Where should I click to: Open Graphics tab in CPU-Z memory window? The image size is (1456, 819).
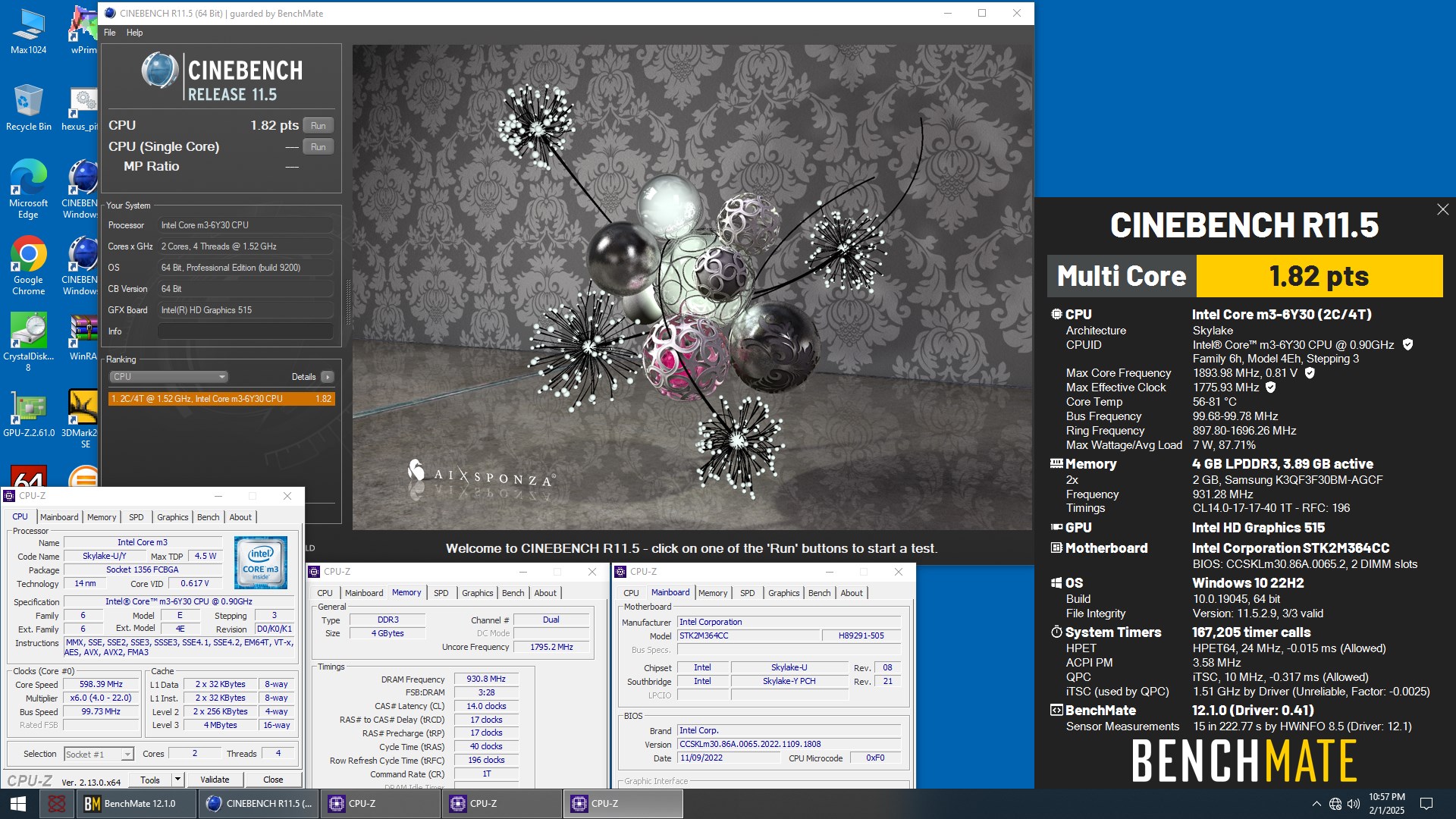(x=478, y=593)
